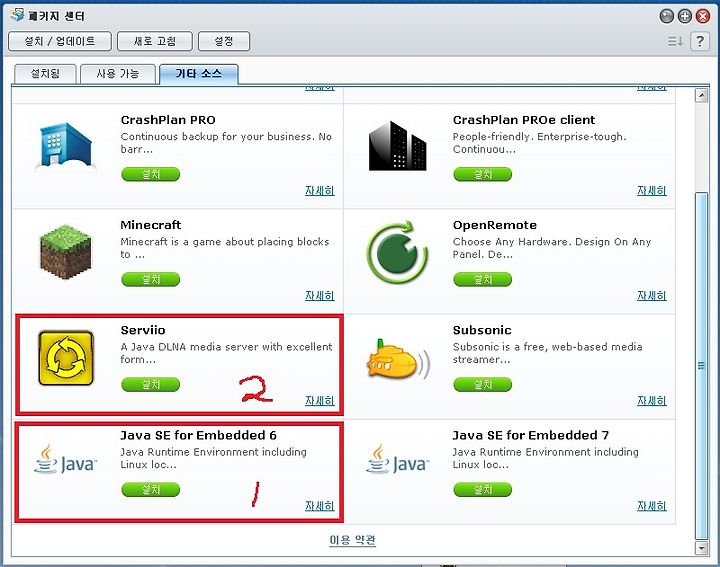Click the Java SE for Embedded 7 logo
Screen dimensions: 720x567
(398, 460)
